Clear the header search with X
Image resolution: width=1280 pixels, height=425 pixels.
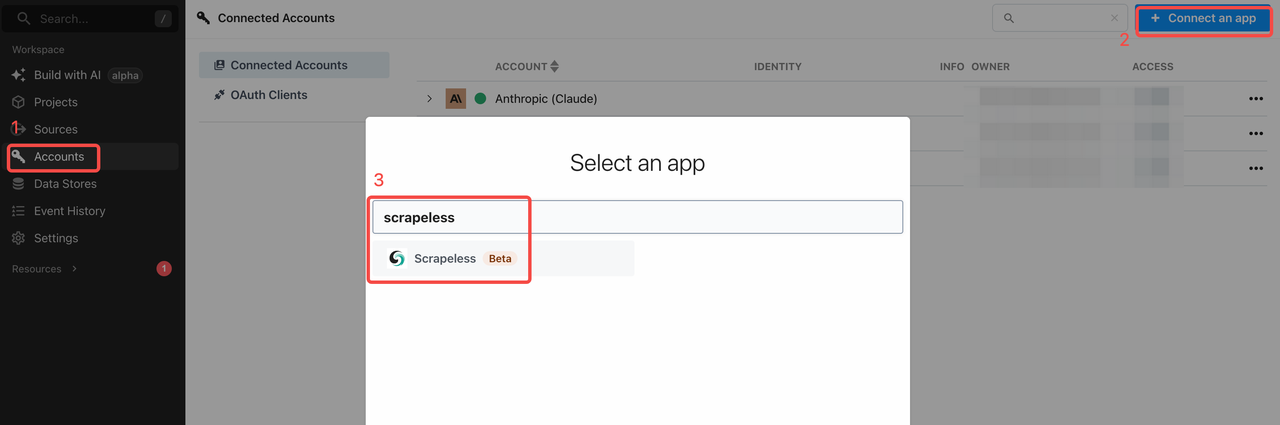1115,18
